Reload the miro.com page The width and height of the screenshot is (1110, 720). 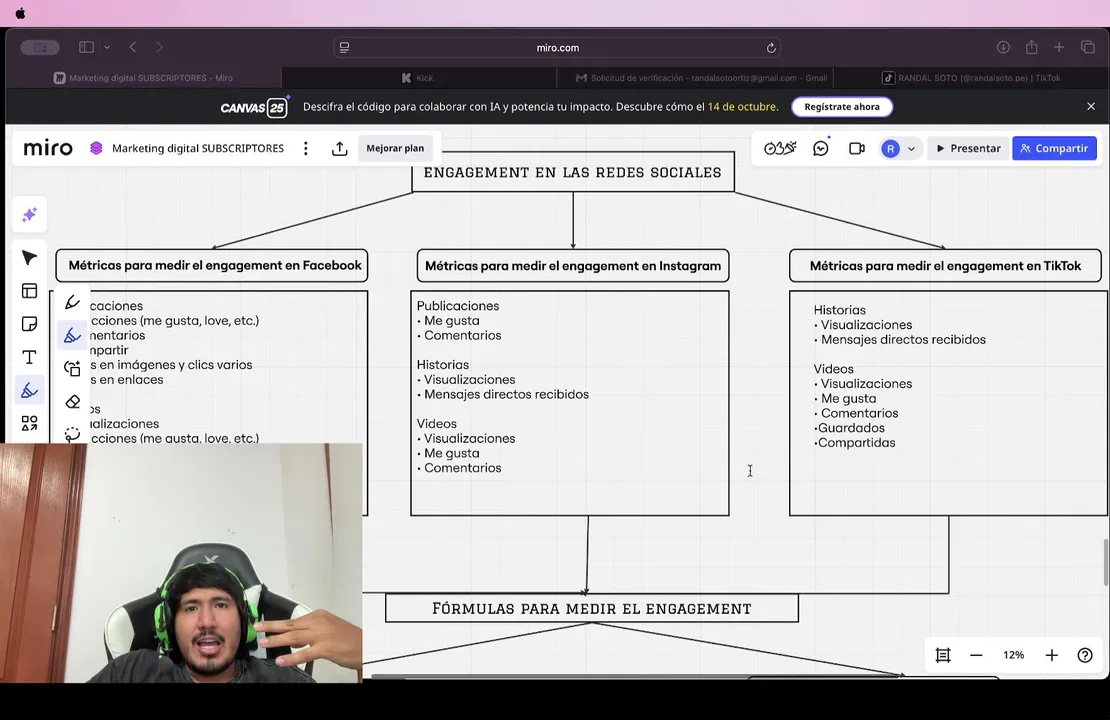(771, 47)
